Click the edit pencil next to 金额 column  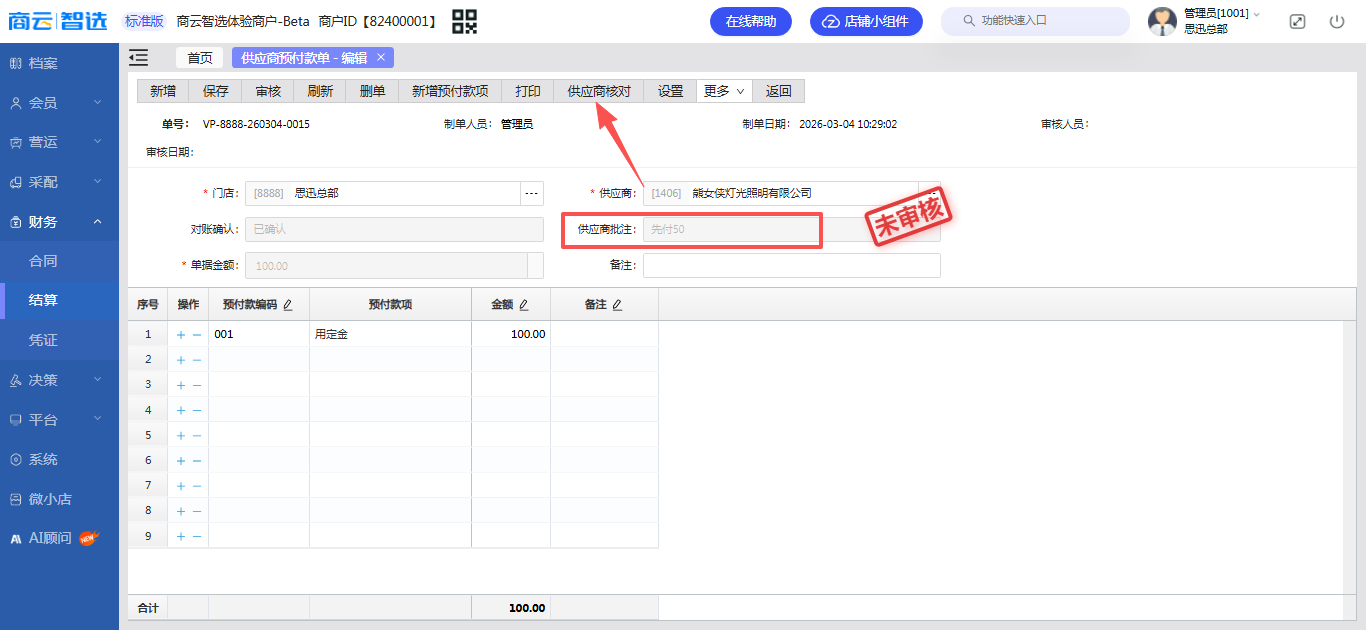[523, 305]
